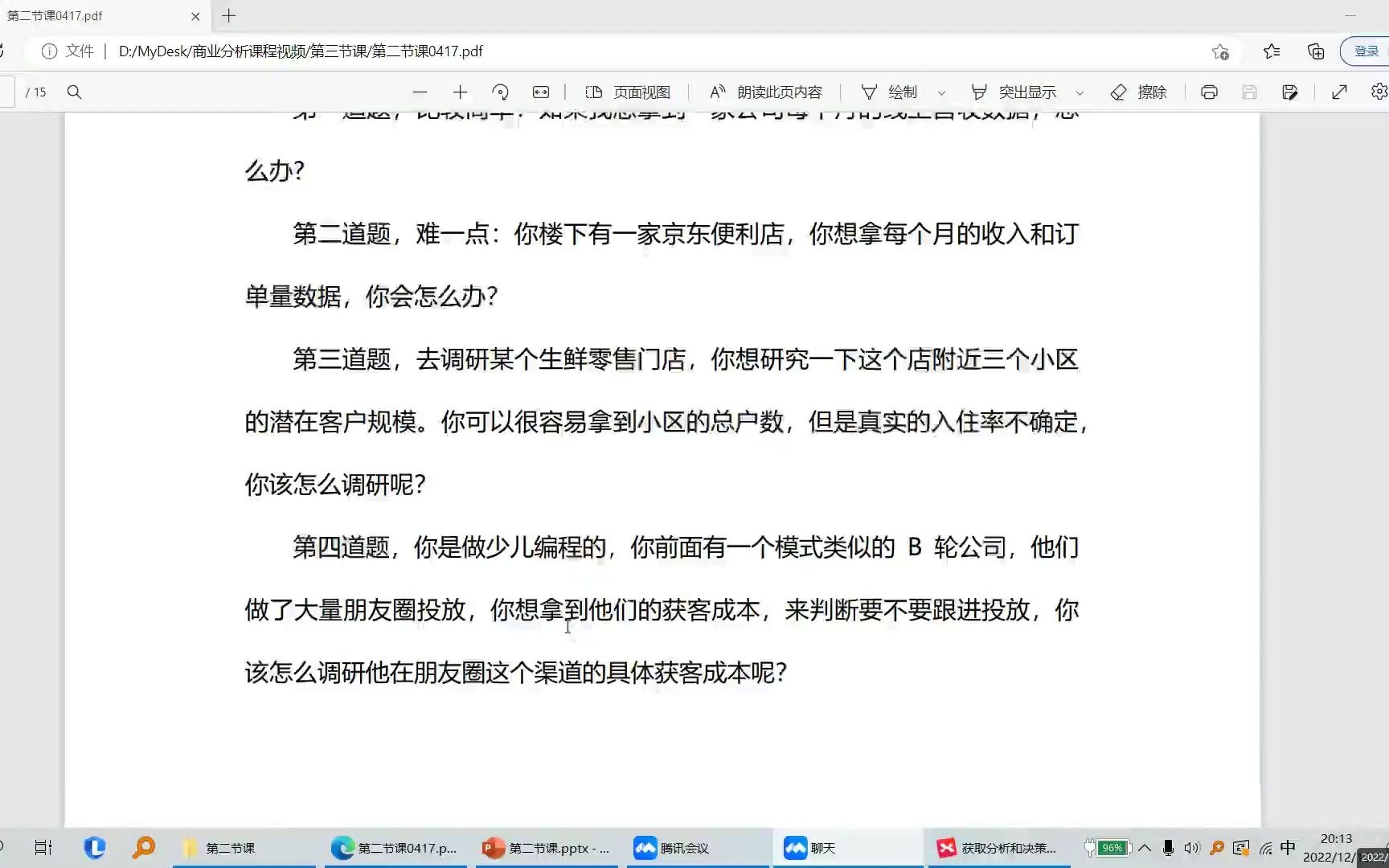Switch to 聊天 window on the taskbar

(848, 848)
